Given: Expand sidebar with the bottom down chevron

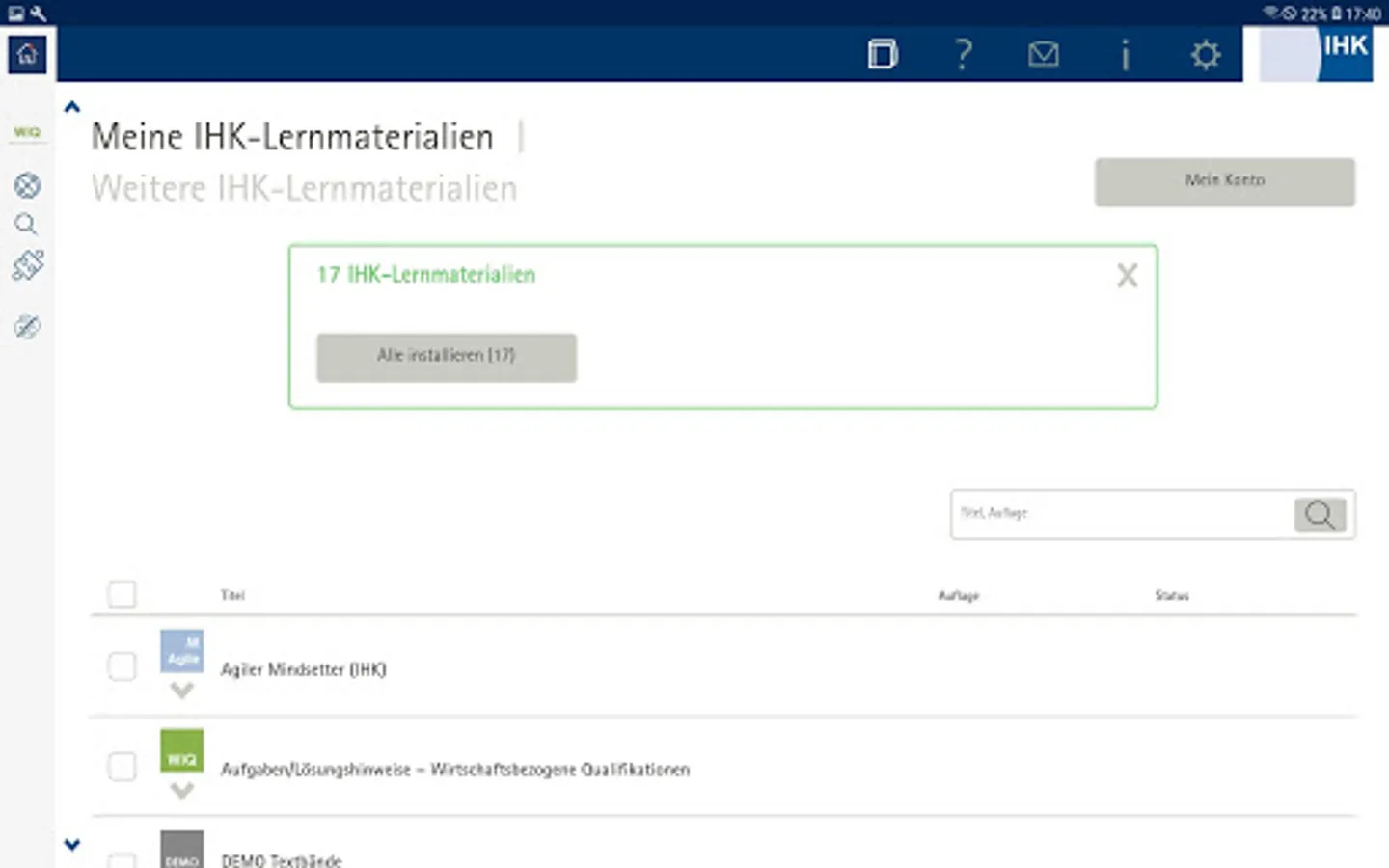Looking at the screenshot, I should coord(72,845).
